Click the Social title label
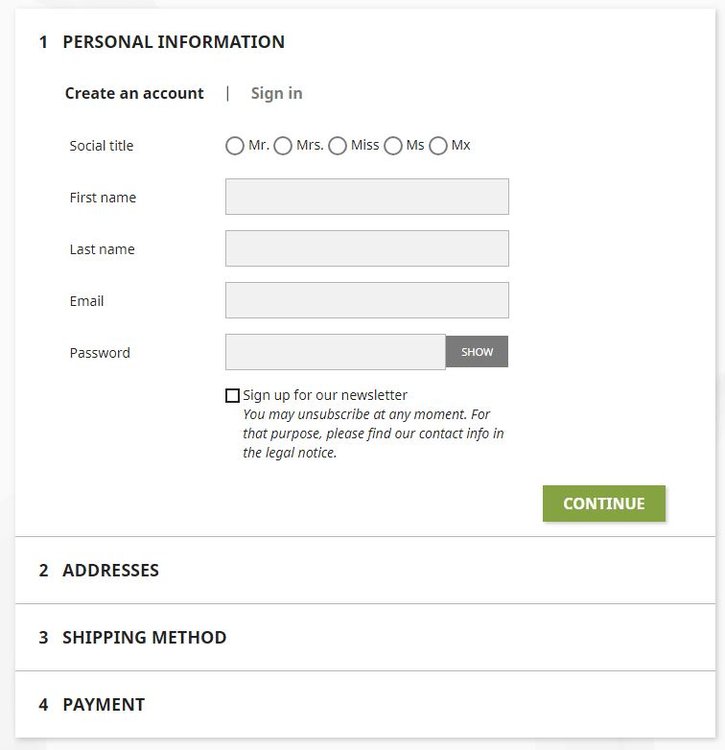Screen dimensions: 725x750 [101, 146]
